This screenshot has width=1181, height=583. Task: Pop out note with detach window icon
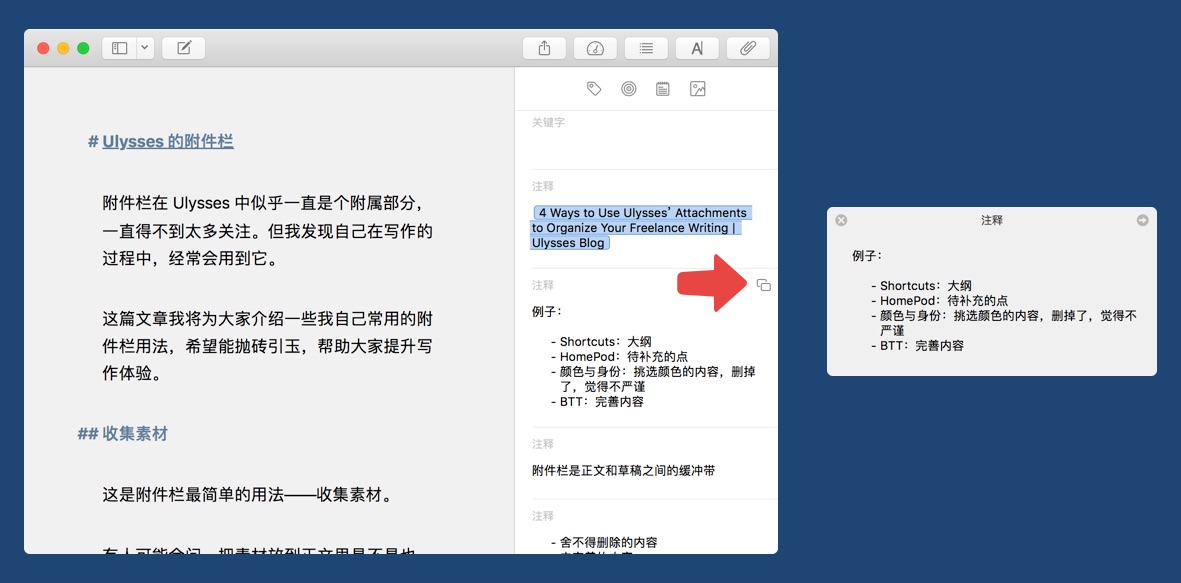(x=764, y=285)
